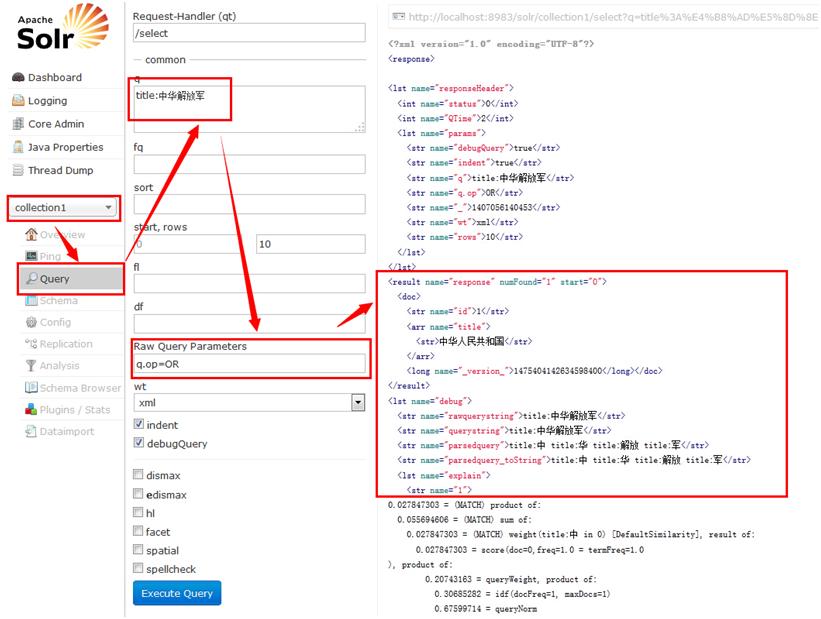Click the rows field showing 10

310,244
